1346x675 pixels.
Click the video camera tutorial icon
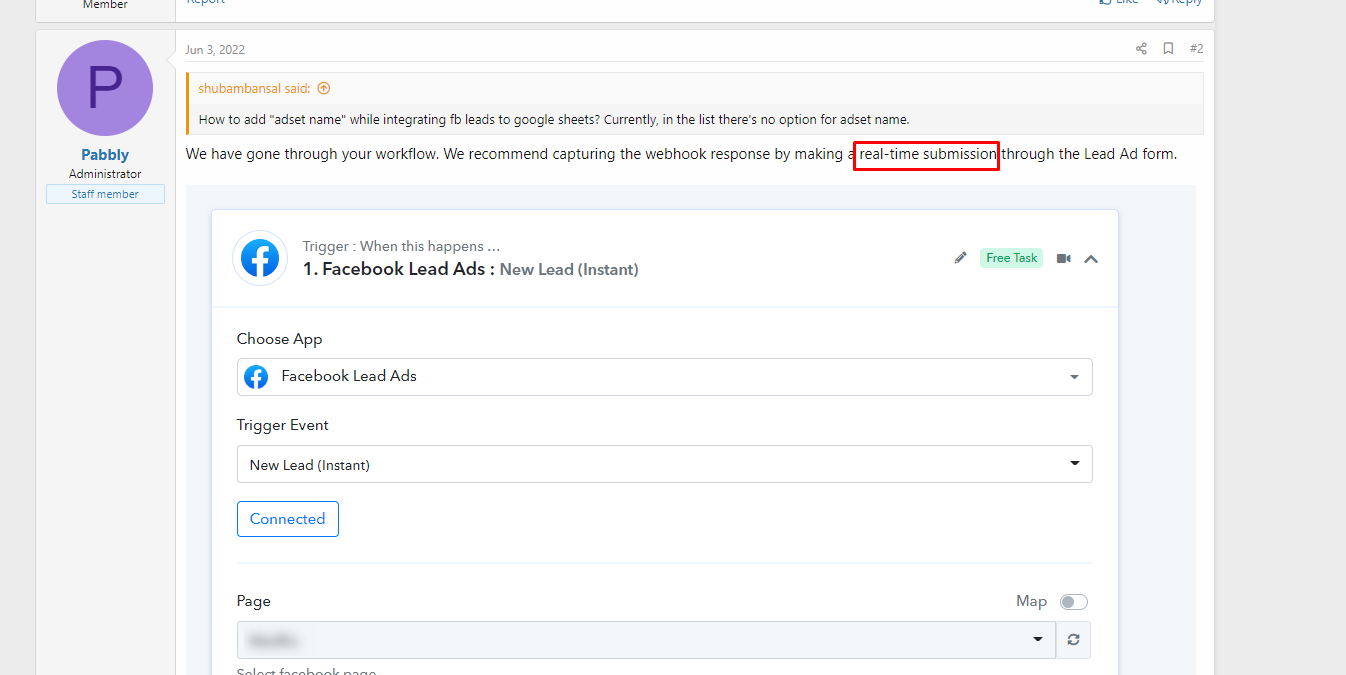coord(1063,258)
